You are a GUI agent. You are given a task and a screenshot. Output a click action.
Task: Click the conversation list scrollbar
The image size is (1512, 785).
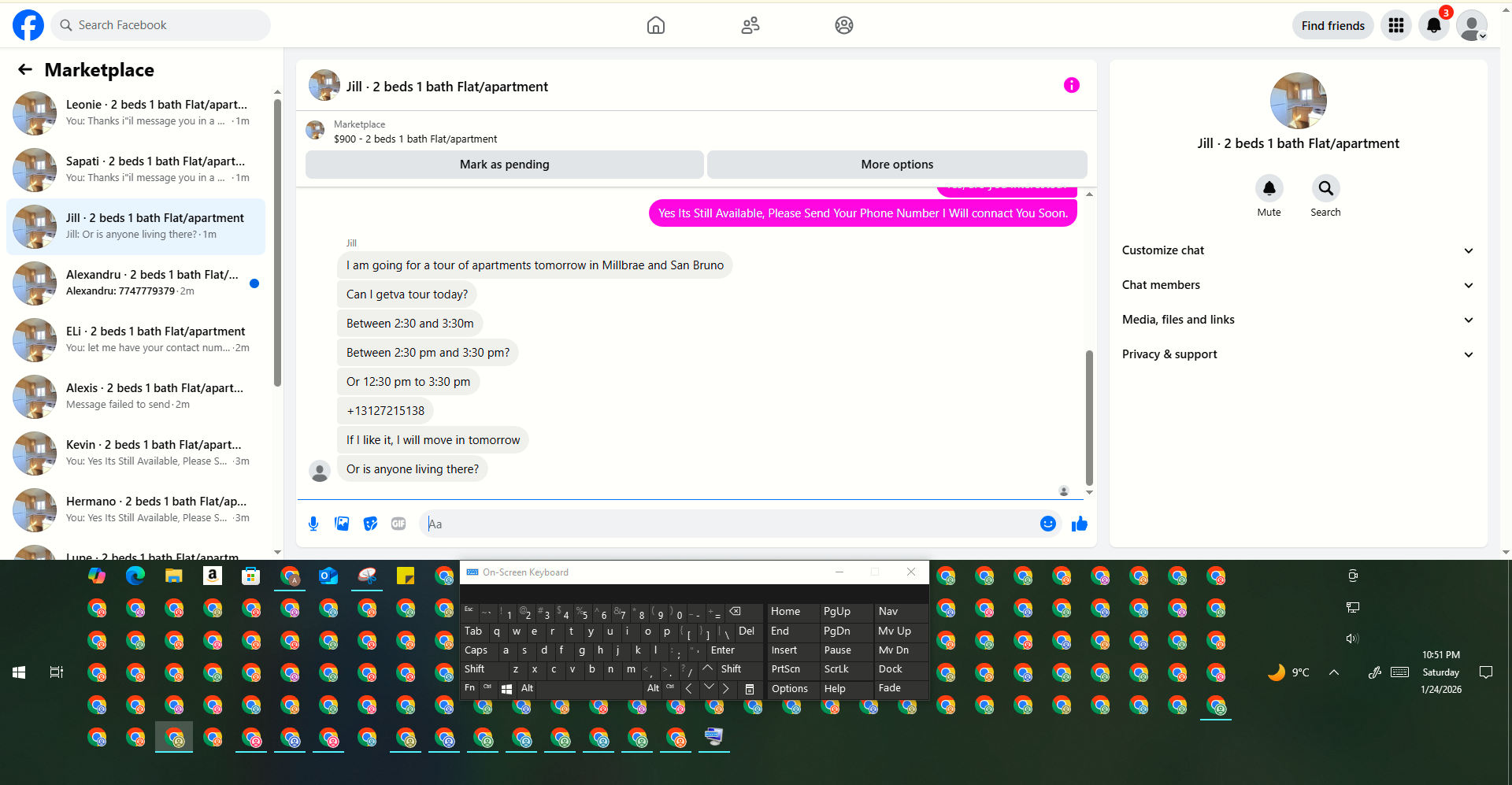(x=277, y=241)
